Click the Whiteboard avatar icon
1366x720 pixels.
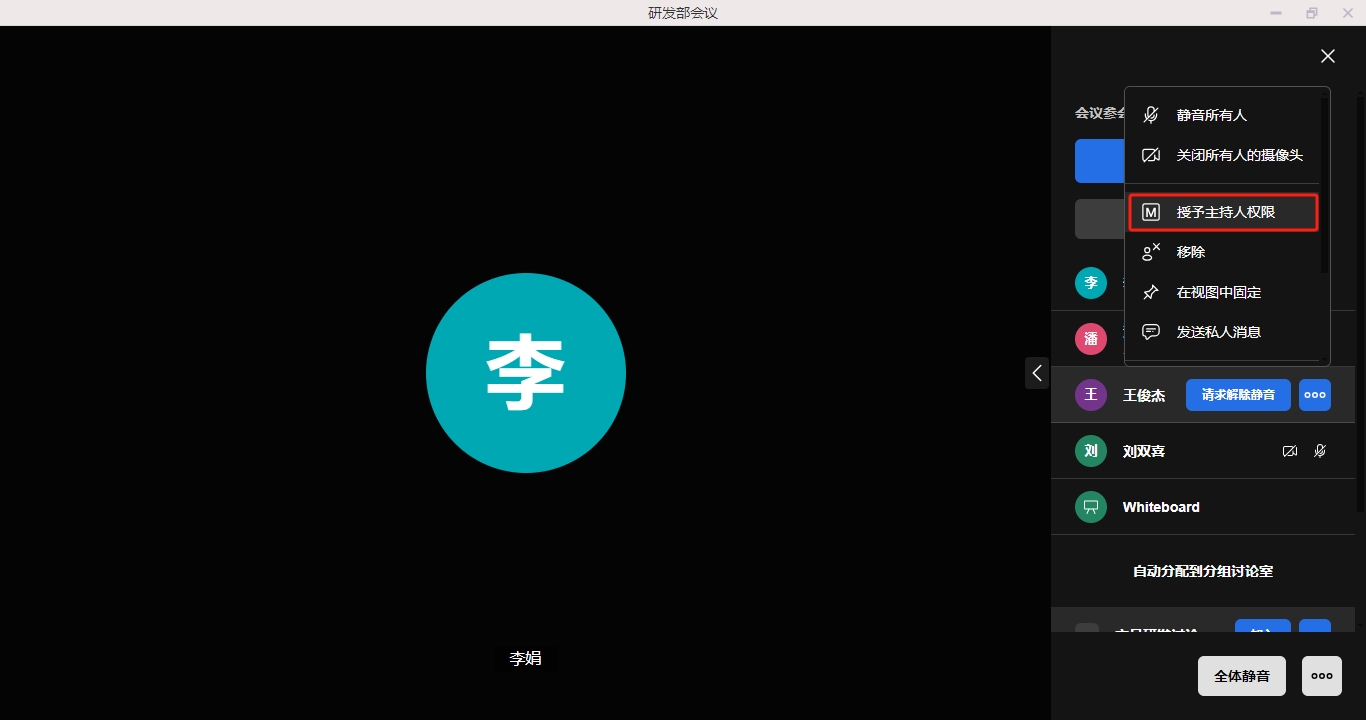point(1091,507)
